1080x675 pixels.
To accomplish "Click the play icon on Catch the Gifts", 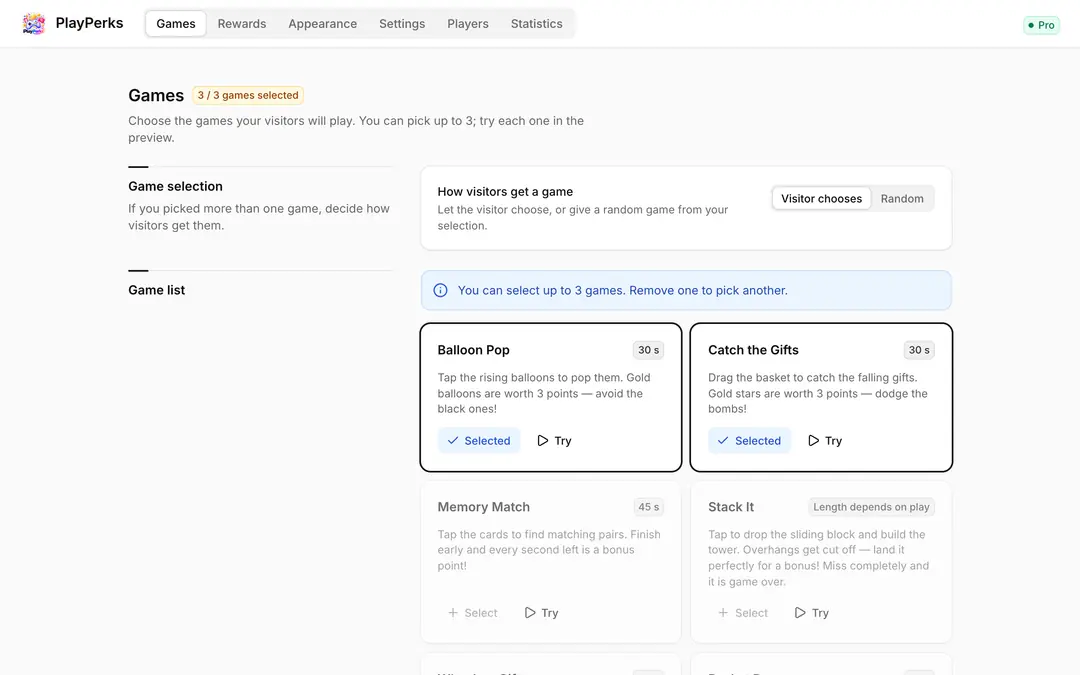I will tap(813, 441).
